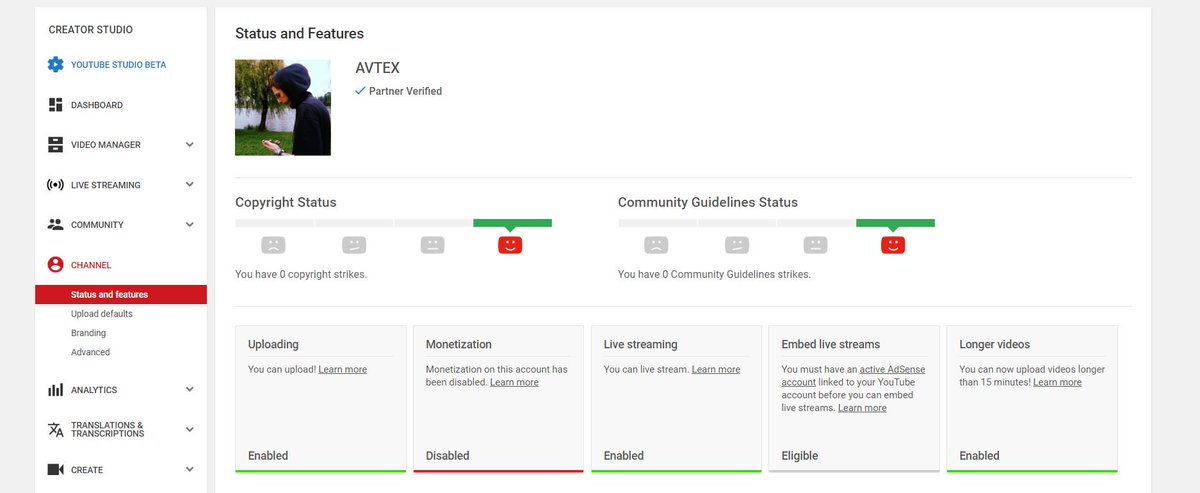The width and height of the screenshot is (1200, 493).
Task: Click the Live Streaming broadcast icon
Action: click(x=56, y=185)
